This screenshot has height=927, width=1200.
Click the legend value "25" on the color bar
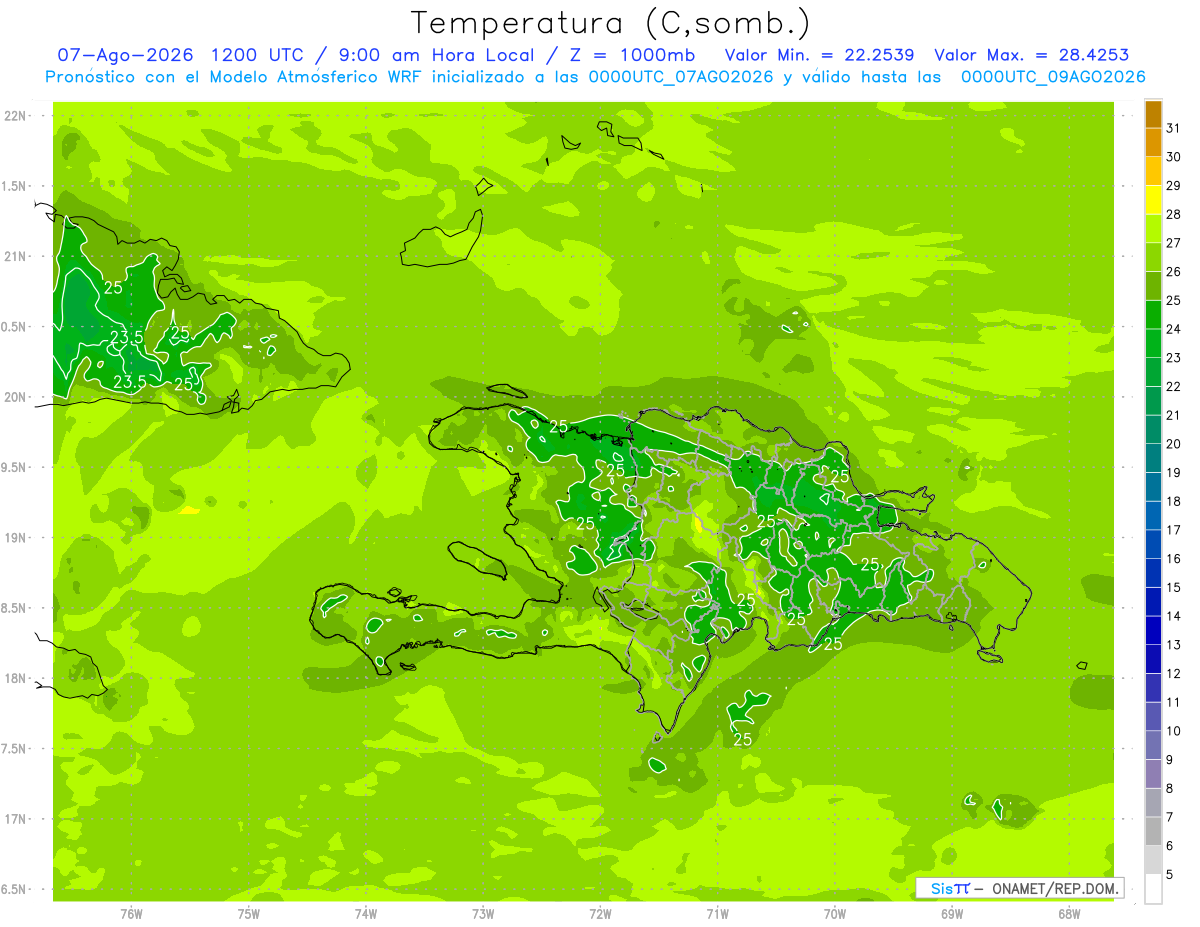point(1174,300)
